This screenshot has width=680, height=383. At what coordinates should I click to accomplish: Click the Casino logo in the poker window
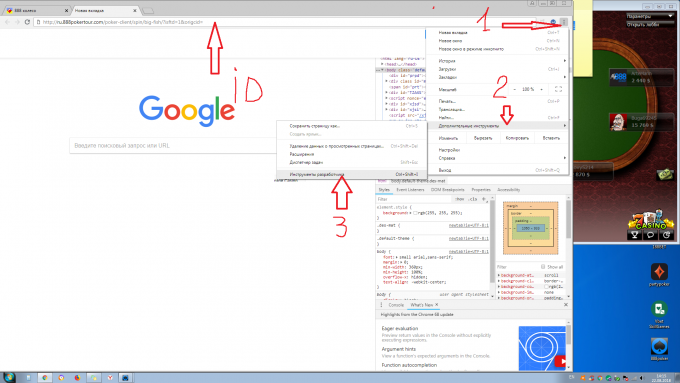click(x=651, y=220)
